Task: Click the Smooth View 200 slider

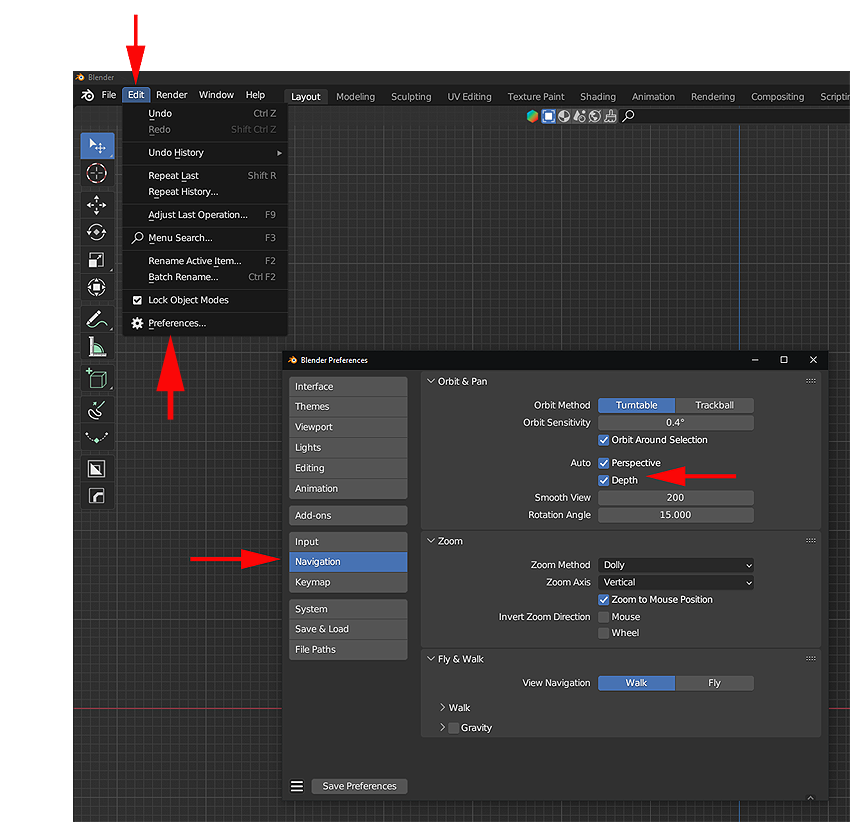Action: click(675, 498)
